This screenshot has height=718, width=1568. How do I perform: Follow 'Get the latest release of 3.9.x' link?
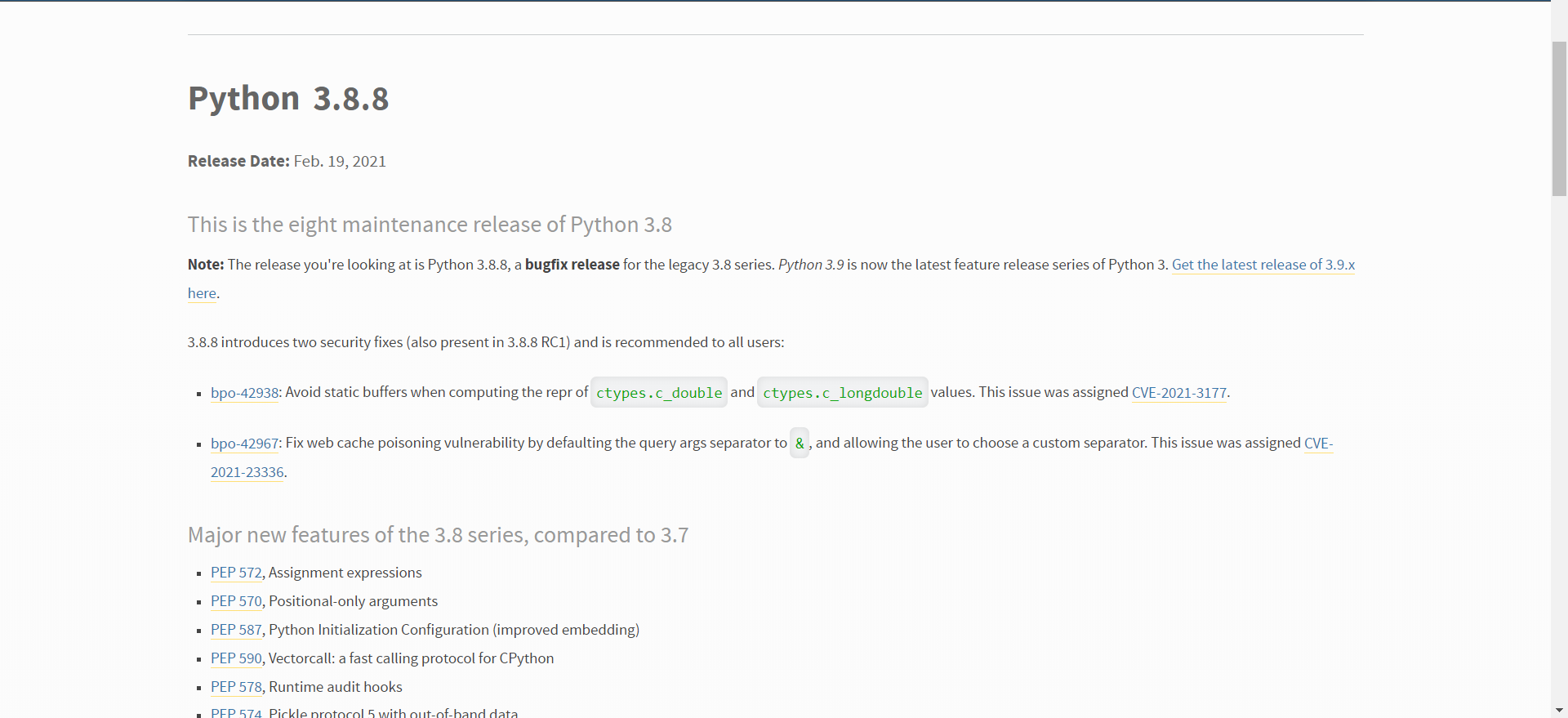point(1263,265)
